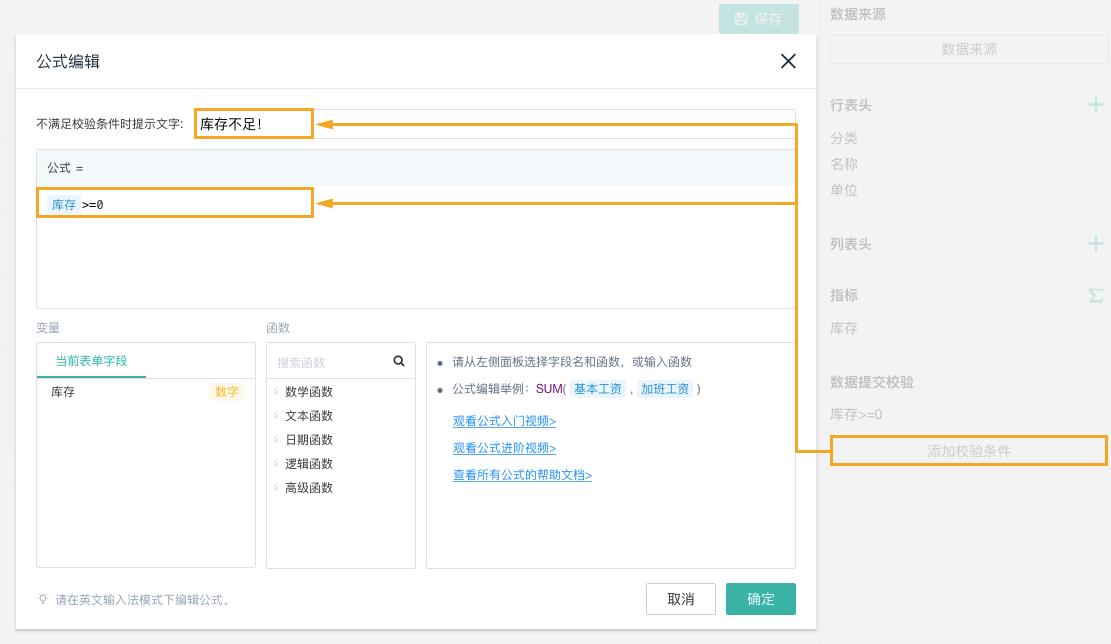Open 查看所有公式的帮助文档 link

[x=522, y=475]
